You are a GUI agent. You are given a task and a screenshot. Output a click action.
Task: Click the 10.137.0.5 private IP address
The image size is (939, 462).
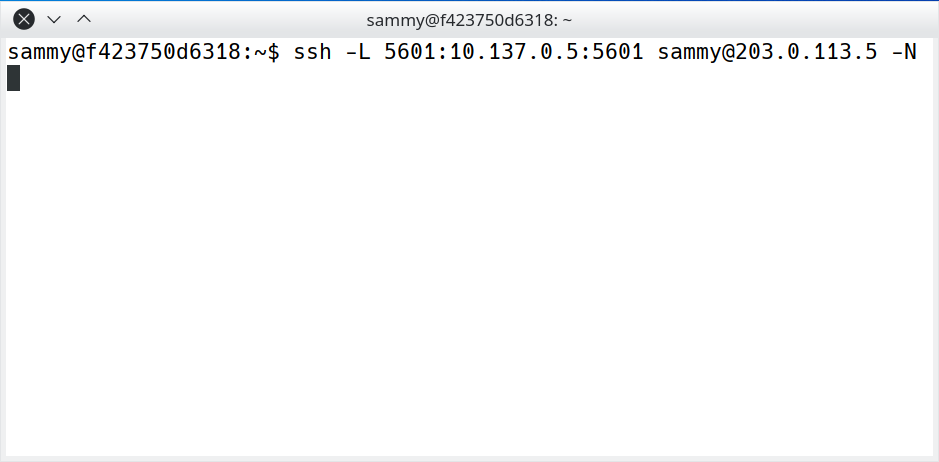(514, 52)
